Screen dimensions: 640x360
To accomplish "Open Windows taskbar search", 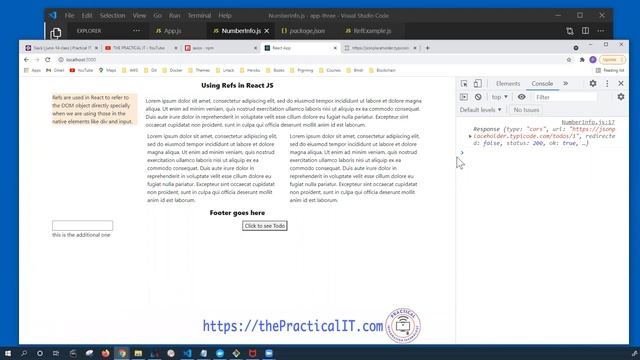I will [24, 353].
